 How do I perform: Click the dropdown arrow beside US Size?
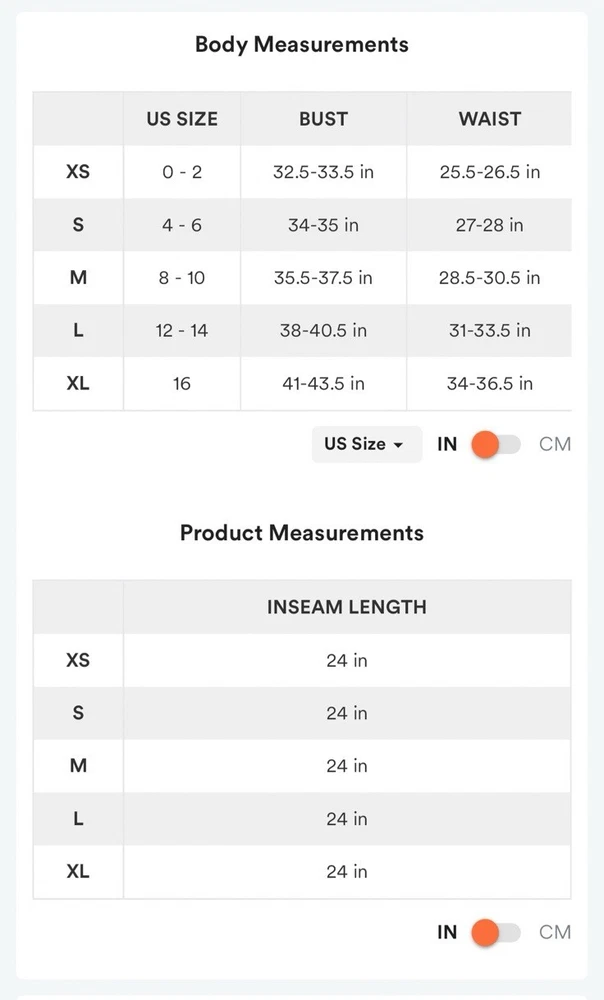point(398,445)
